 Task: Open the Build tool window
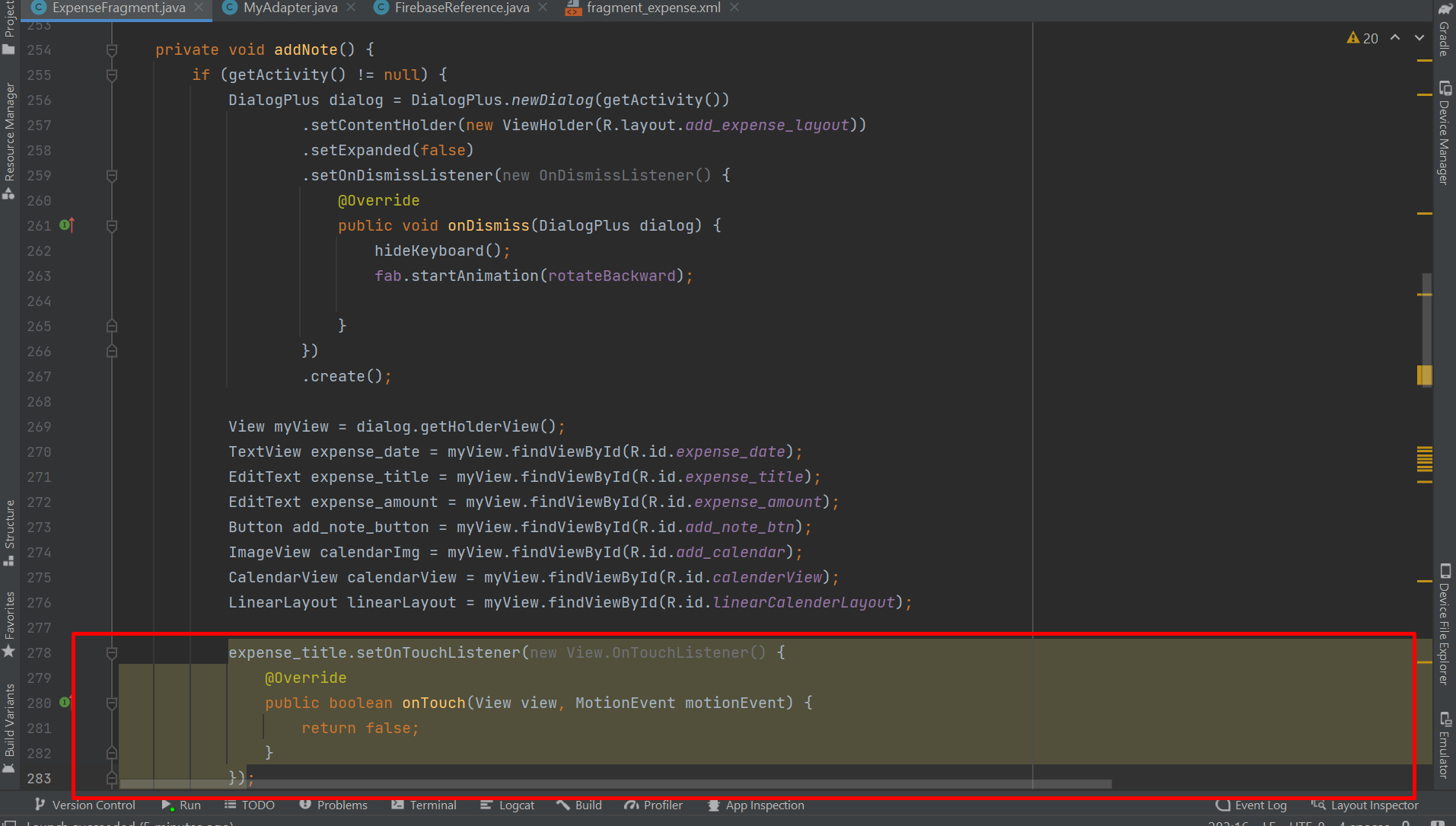pos(579,805)
